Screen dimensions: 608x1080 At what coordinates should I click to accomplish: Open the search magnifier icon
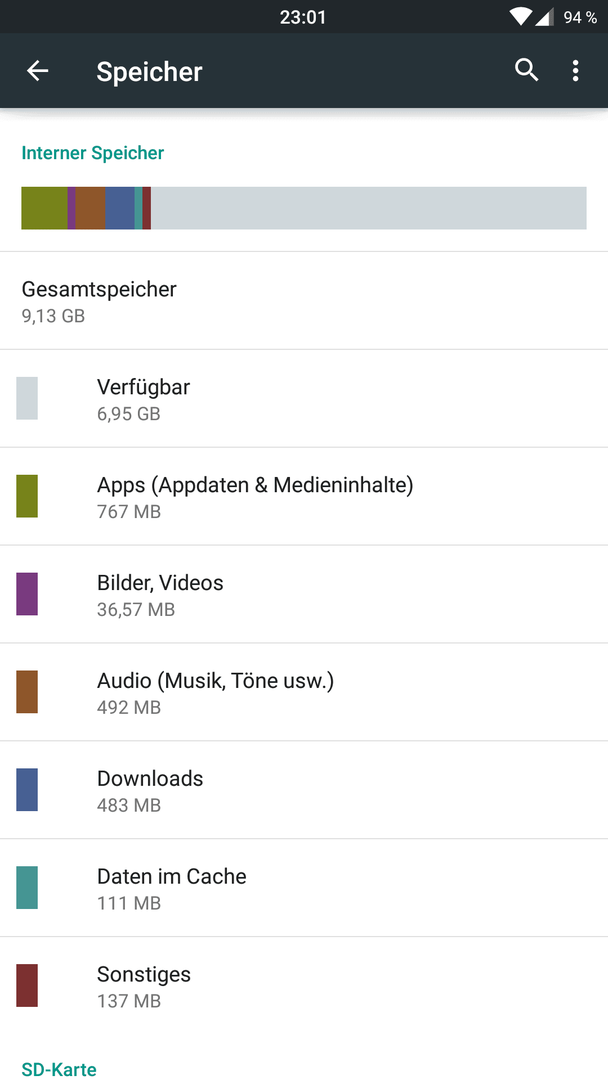pyautogui.click(x=526, y=70)
